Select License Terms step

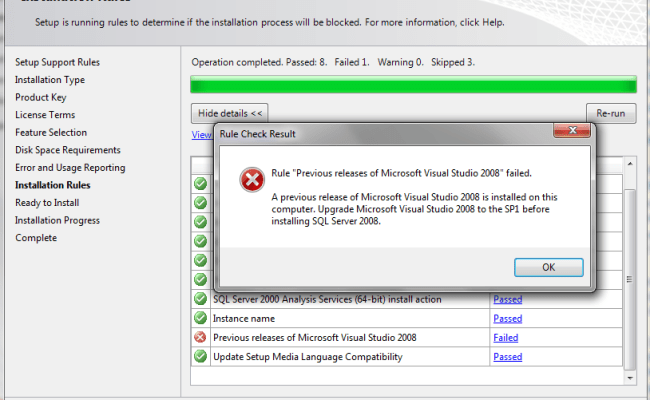tap(45, 115)
